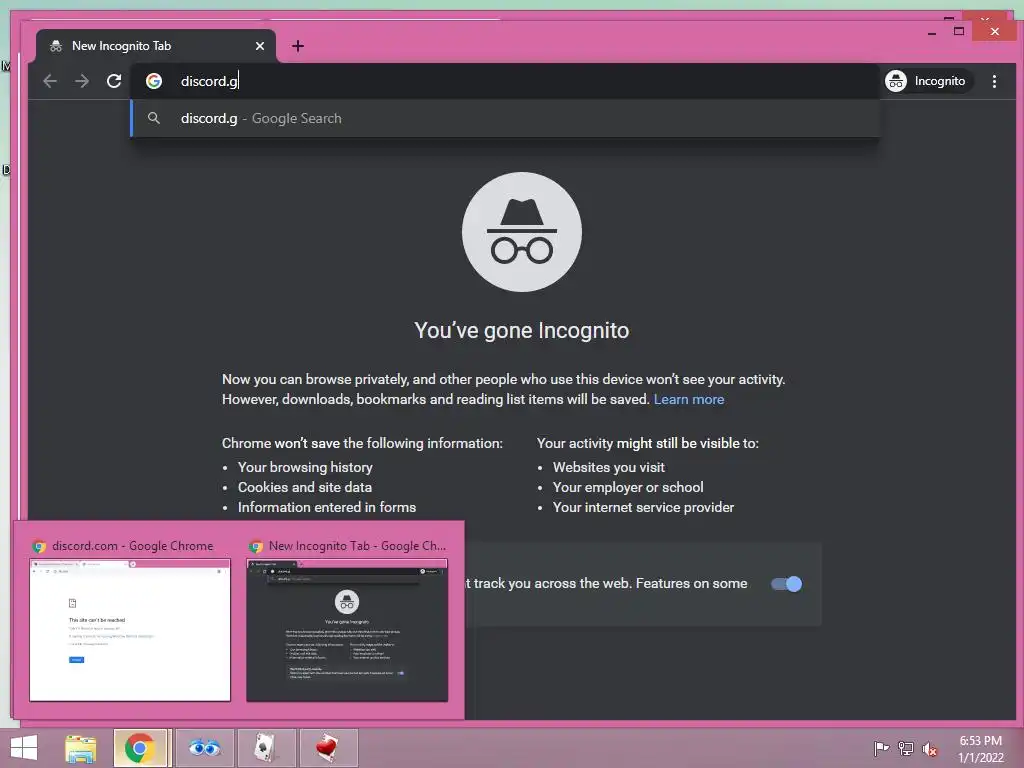Click the back navigation arrow
The height and width of the screenshot is (768, 1024).
50,81
